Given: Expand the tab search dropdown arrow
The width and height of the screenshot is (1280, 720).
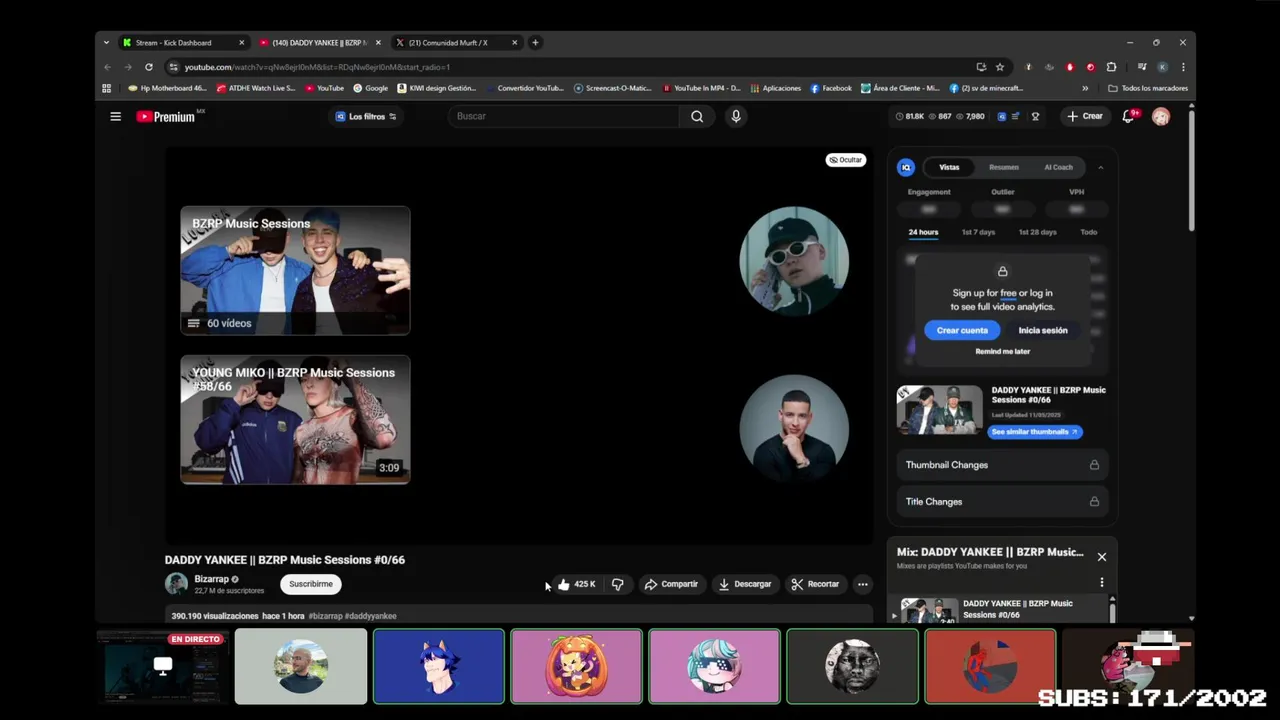Looking at the screenshot, I should tap(106, 42).
